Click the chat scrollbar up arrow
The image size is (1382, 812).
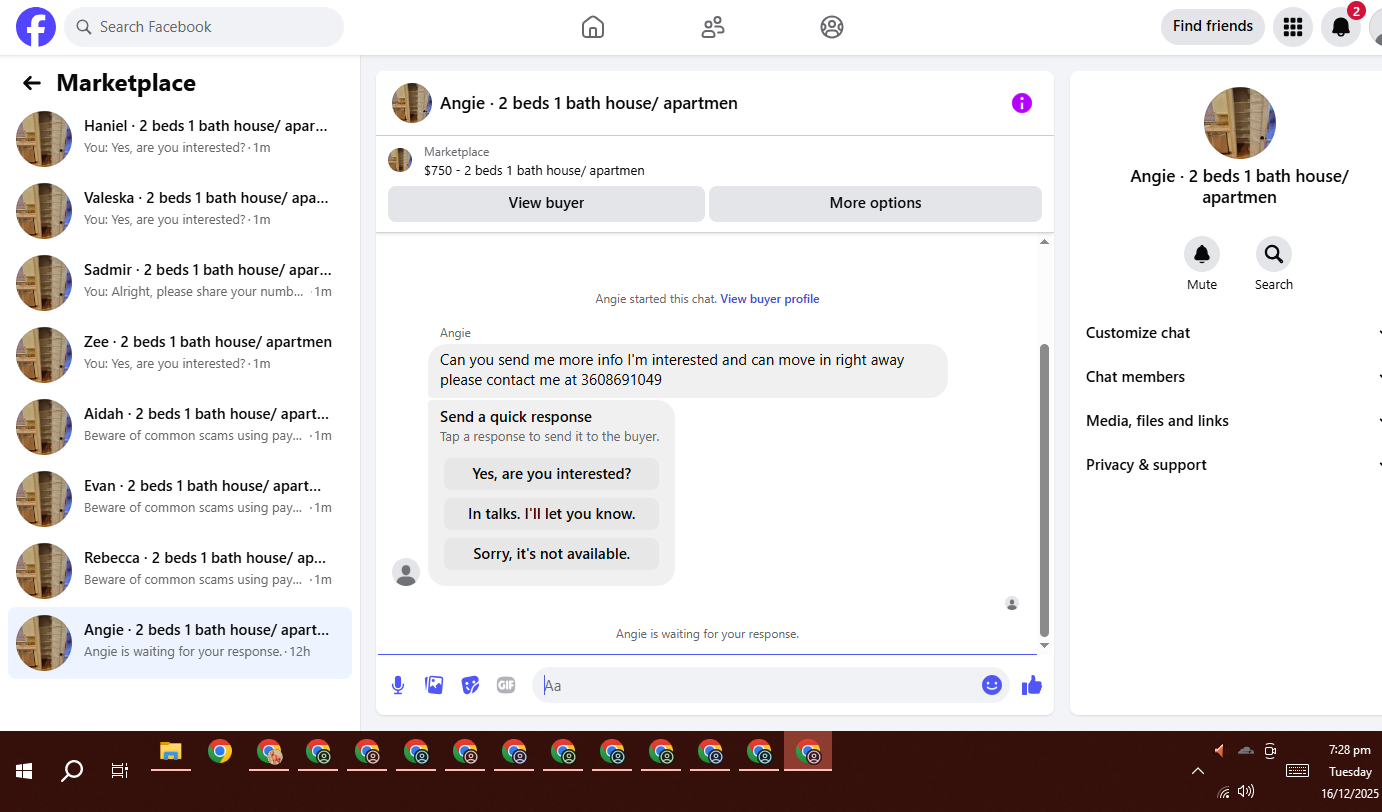click(1045, 242)
